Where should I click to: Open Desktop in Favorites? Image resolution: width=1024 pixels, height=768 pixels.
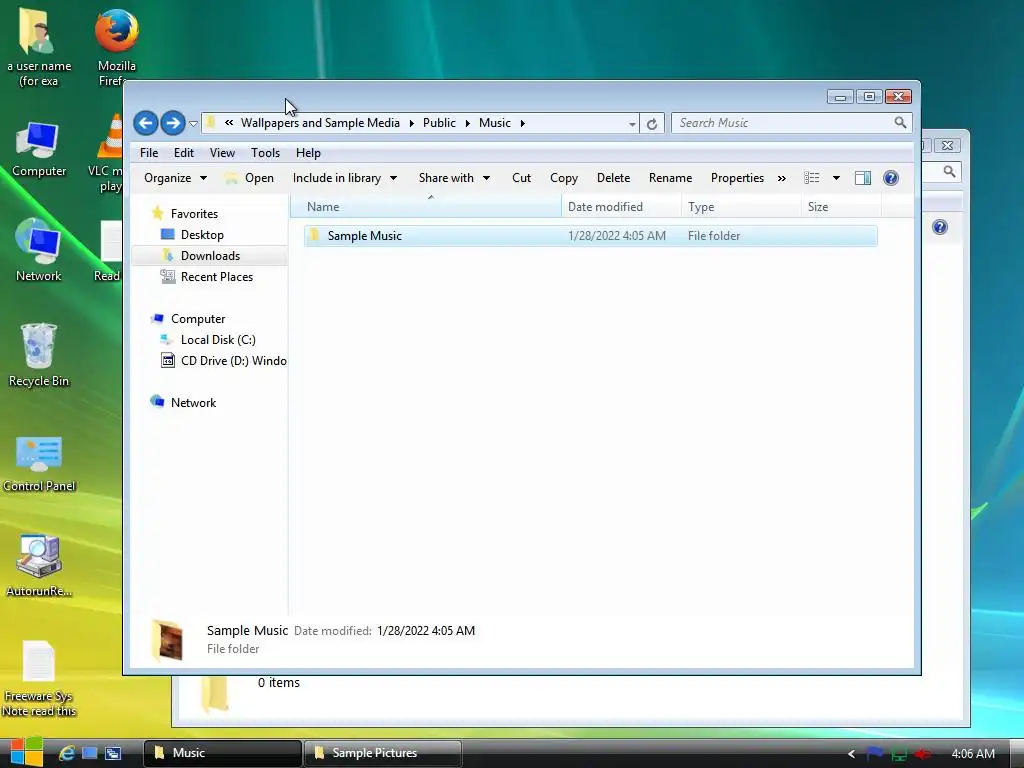coord(202,234)
